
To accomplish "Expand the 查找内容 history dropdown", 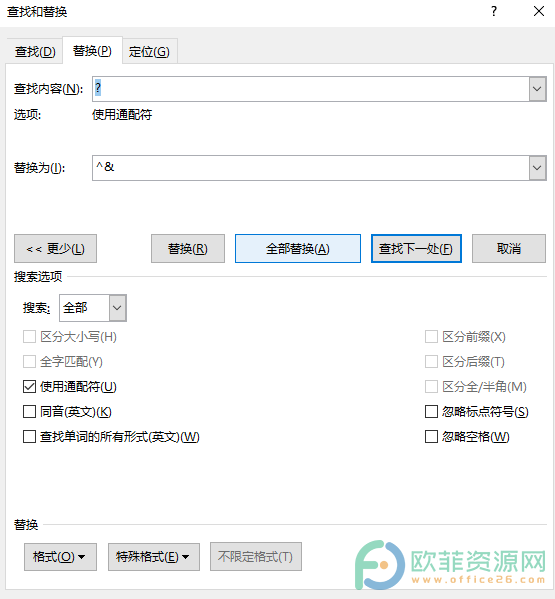I will 537,89.
